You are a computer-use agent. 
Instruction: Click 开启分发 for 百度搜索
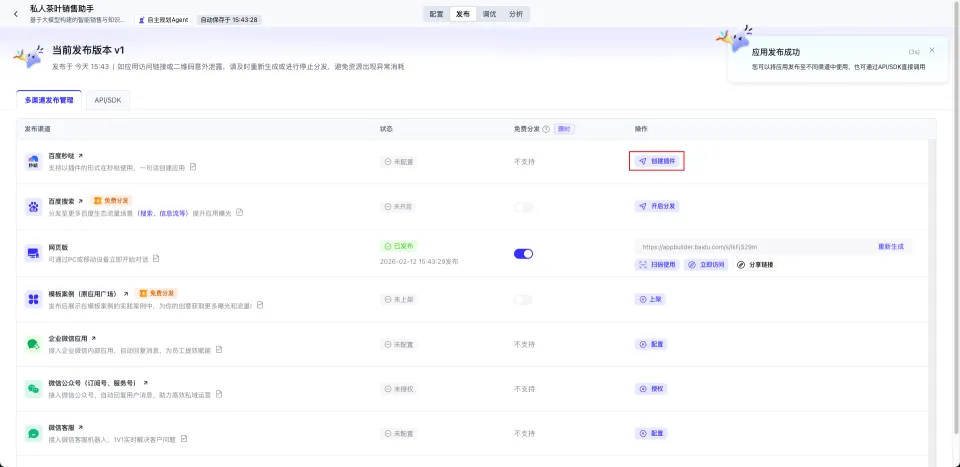coord(657,206)
